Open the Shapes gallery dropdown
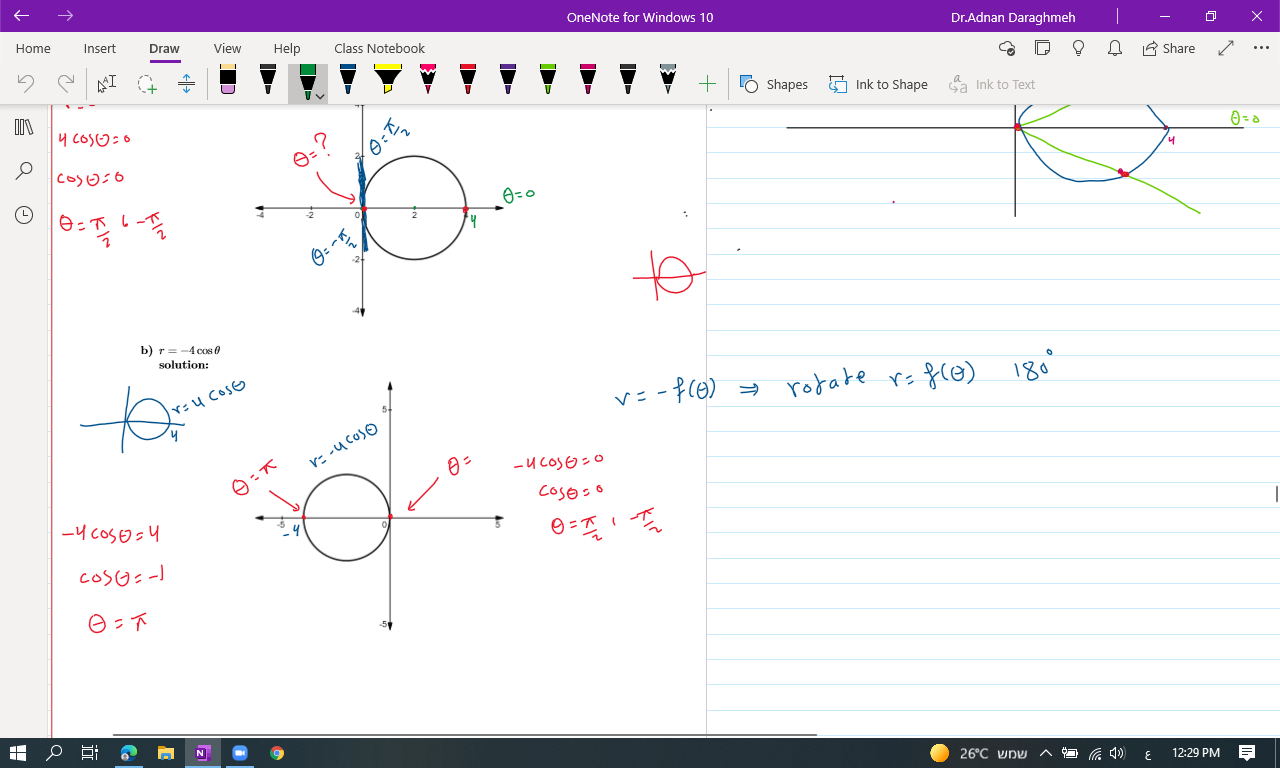The height and width of the screenshot is (768, 1280). tap(773, 85)
